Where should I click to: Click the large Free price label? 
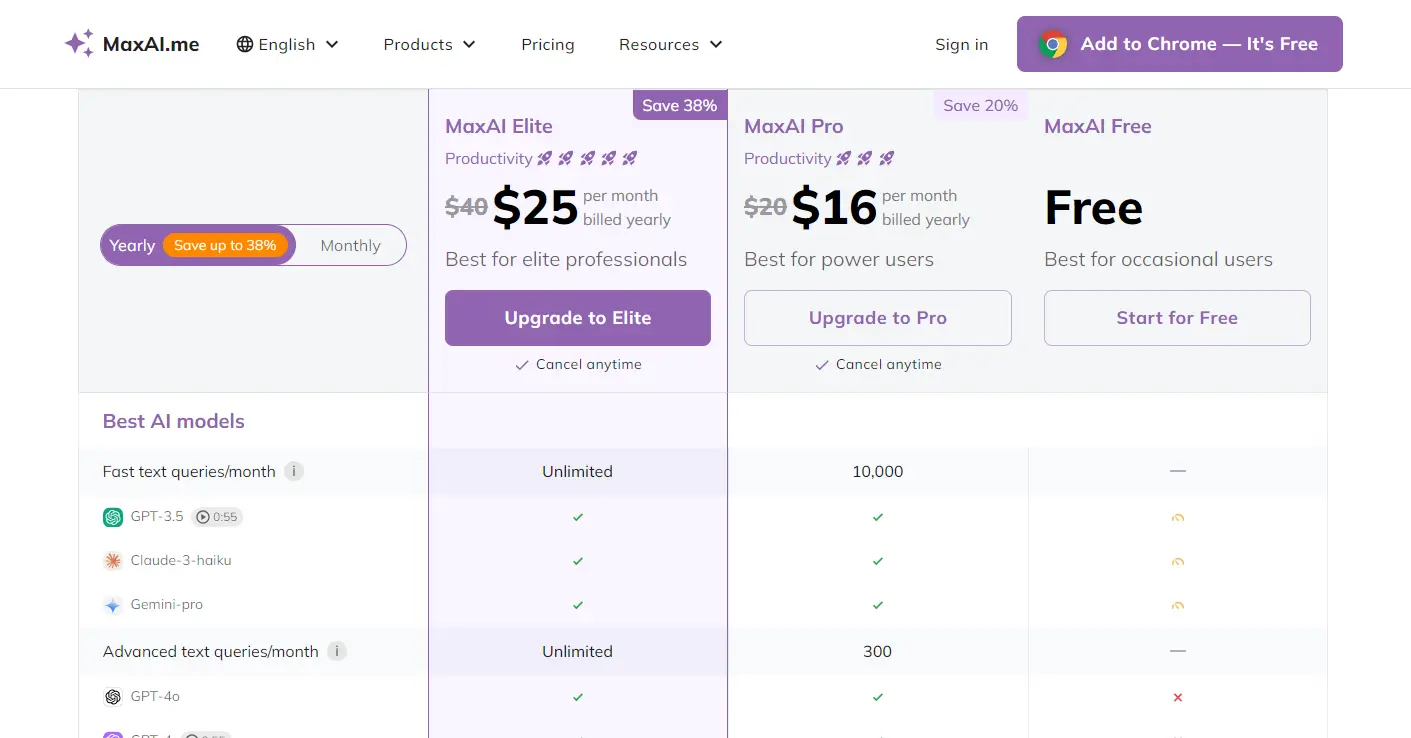coord(1094,208)
